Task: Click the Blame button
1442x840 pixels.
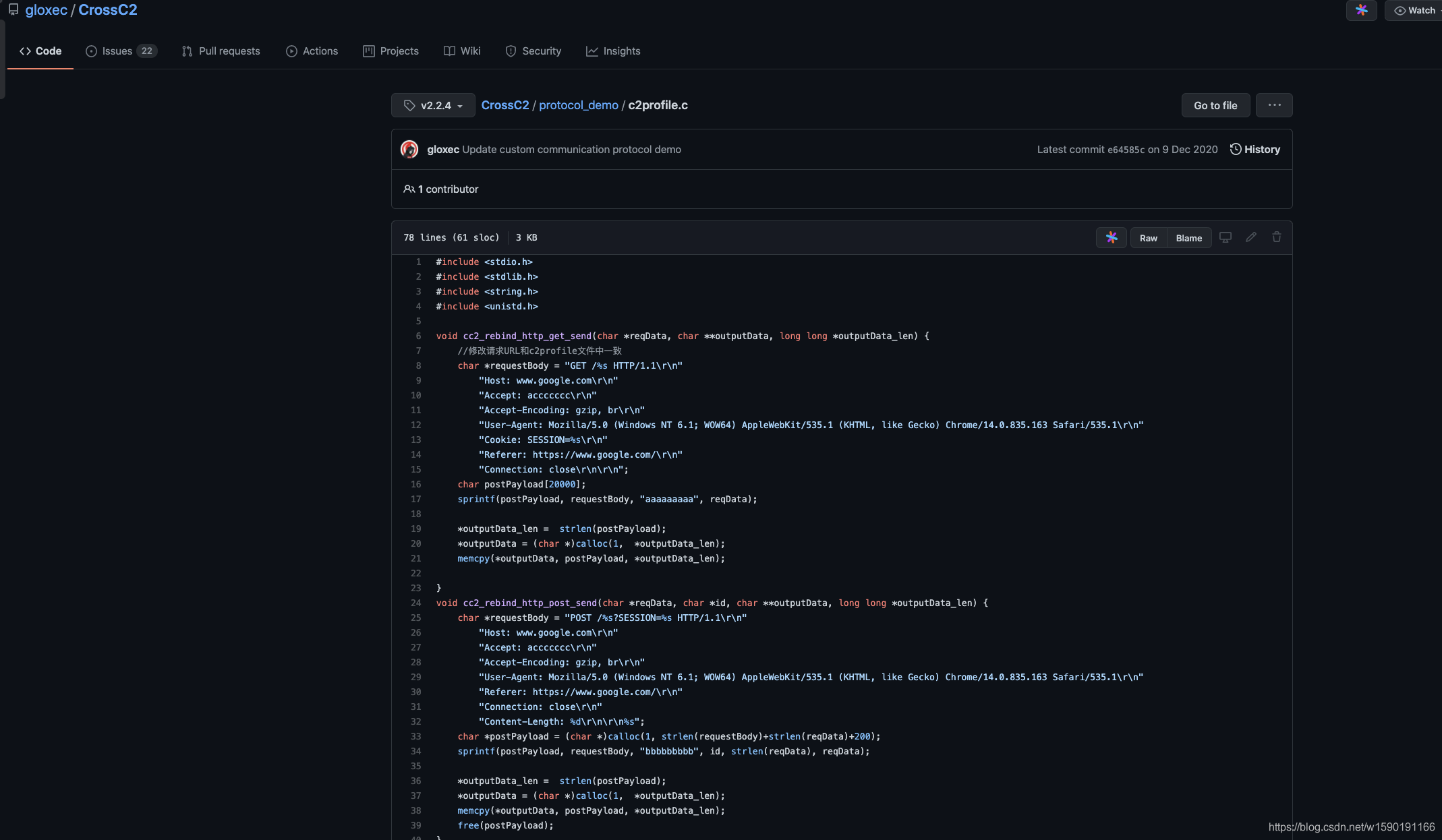Action: [x=1189, y=238]
